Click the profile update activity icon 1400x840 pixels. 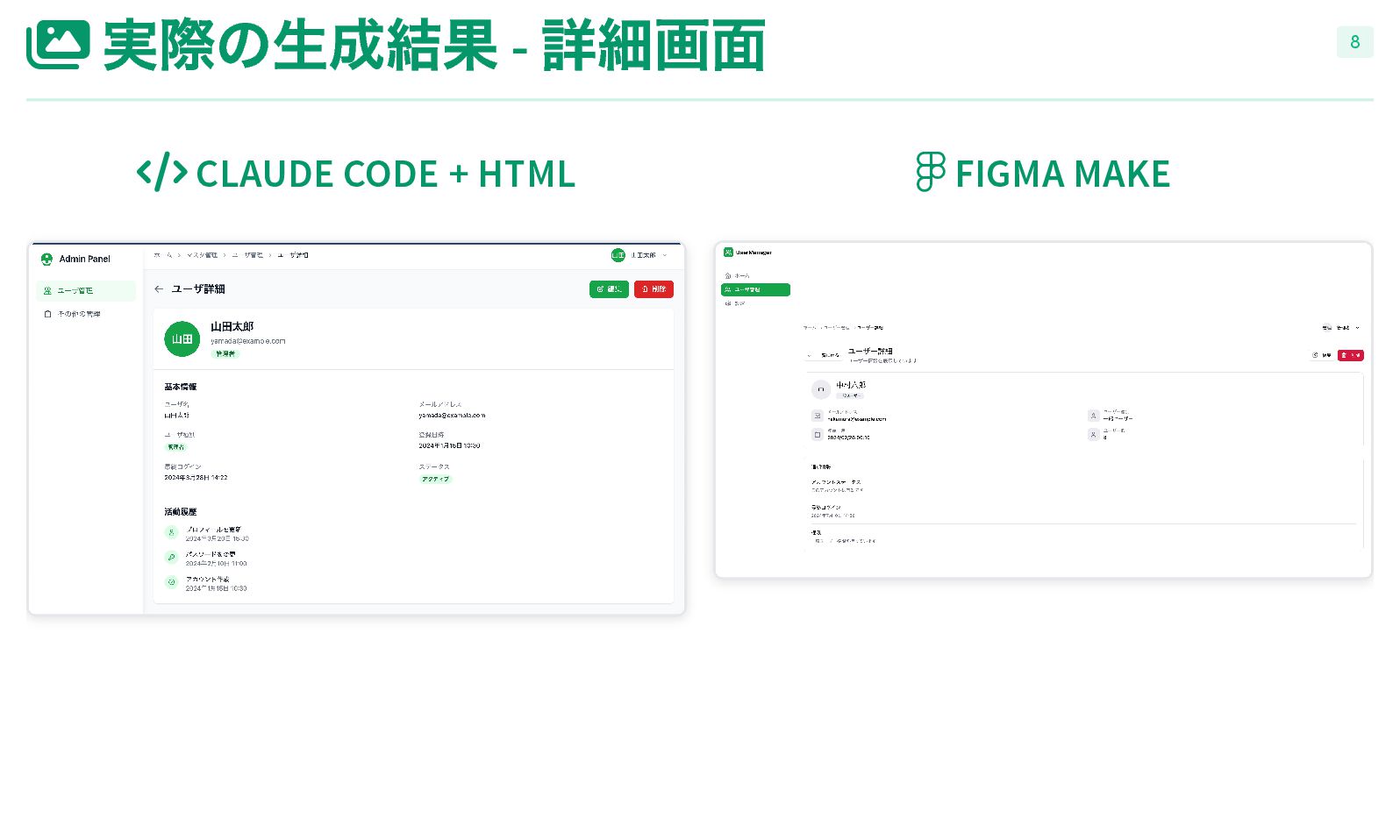pyautogui.click(x=172, y=532)
